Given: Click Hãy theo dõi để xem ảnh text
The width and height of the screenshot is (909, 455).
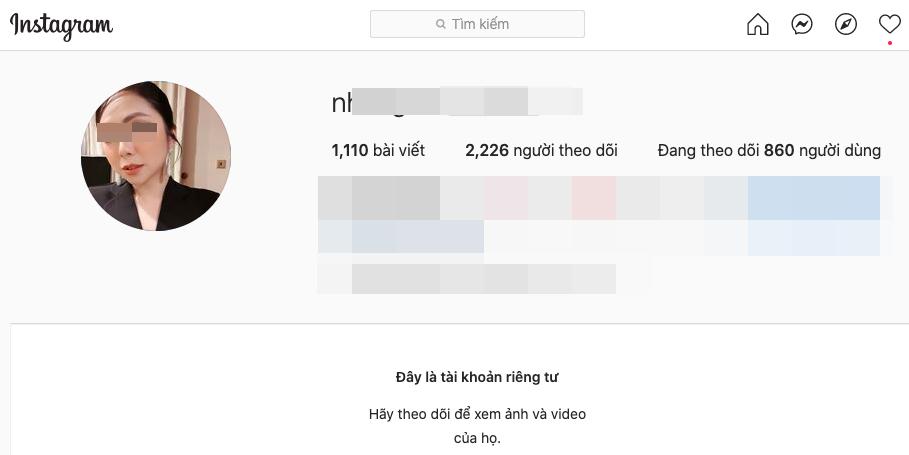Looking at the screenshot, I should pyautogui.click(x=477, y=414).
